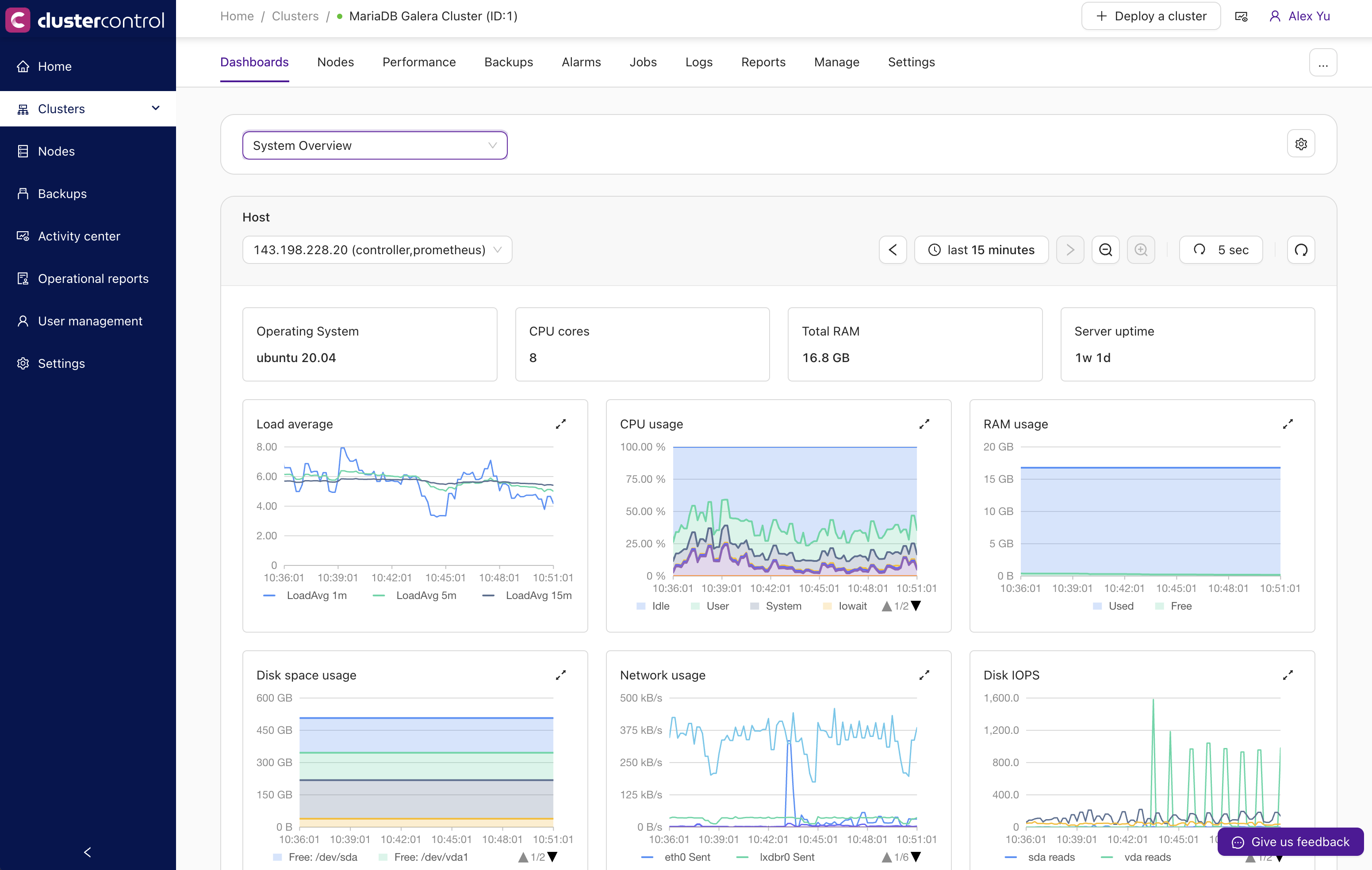Toggle Free: /dev/vda1 legend swatch
The width and height of the screenshot is (1372, 870).
(x=383, y=858)
